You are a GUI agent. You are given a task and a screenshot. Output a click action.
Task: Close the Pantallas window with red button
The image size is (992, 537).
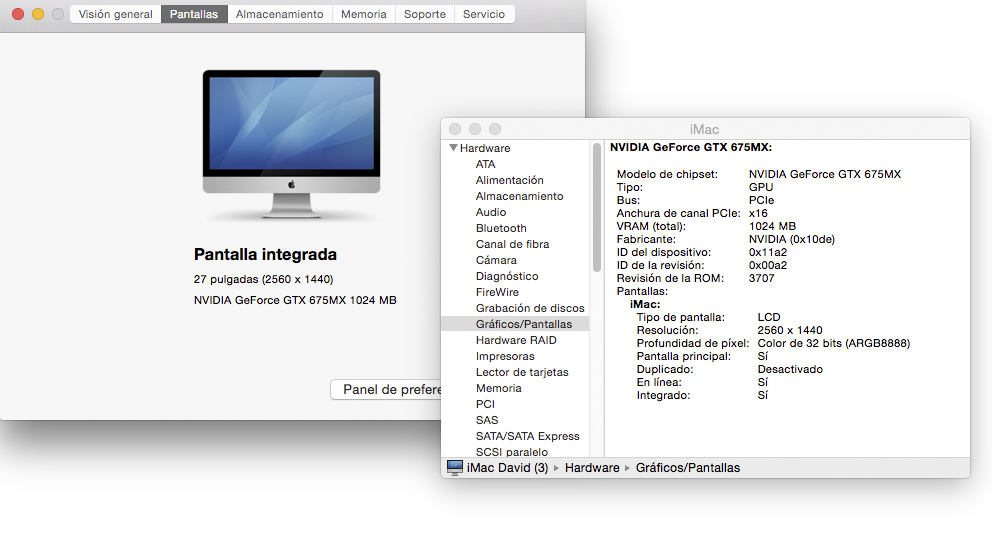coord(18,14)
